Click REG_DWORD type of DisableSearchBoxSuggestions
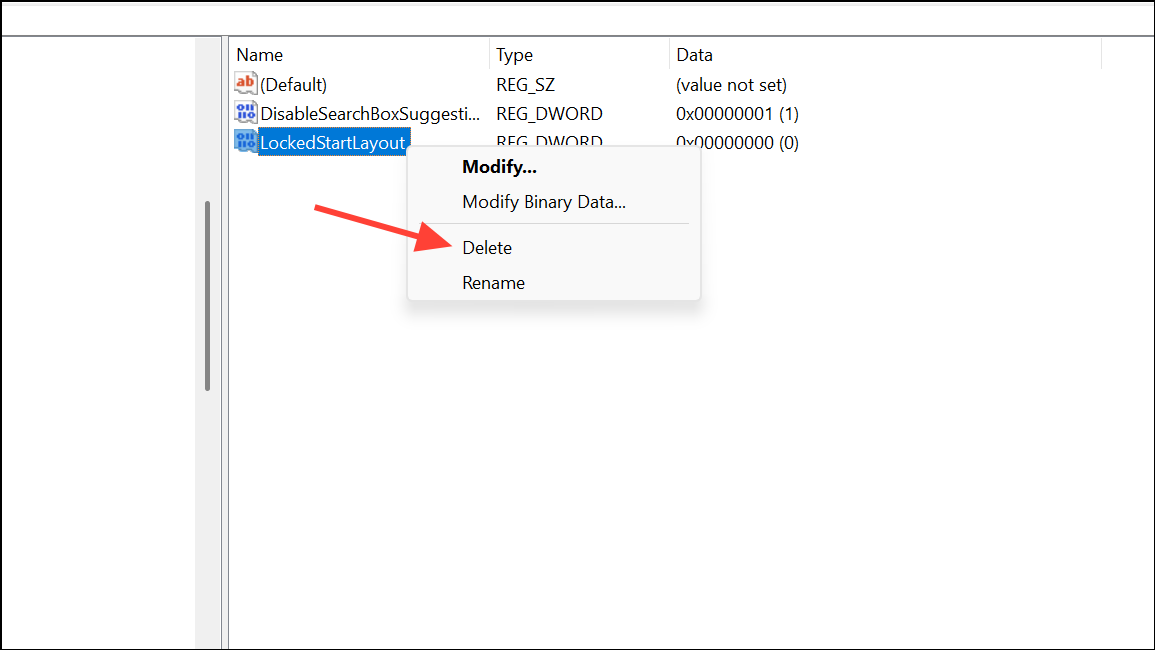This screenshot has height=650, width=1155. (x=549, y=113)
